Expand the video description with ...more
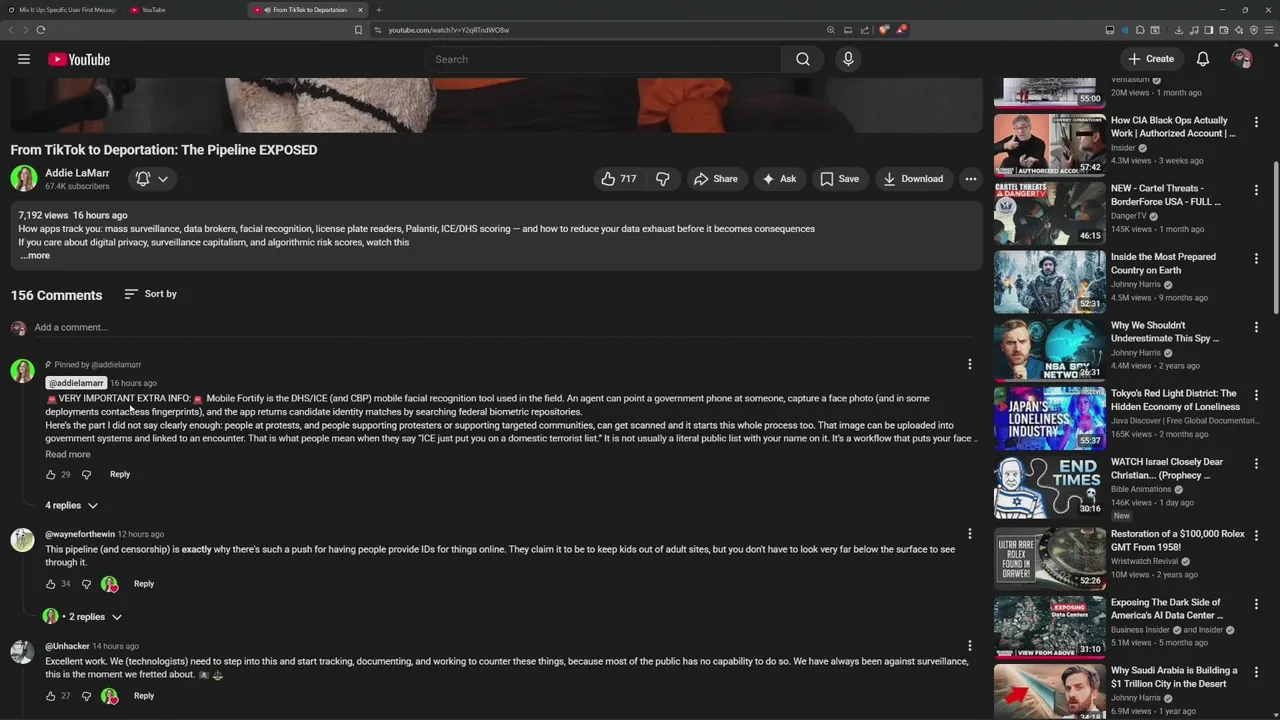The width and height of the screenshot is (1280, 720). [35, 256]
